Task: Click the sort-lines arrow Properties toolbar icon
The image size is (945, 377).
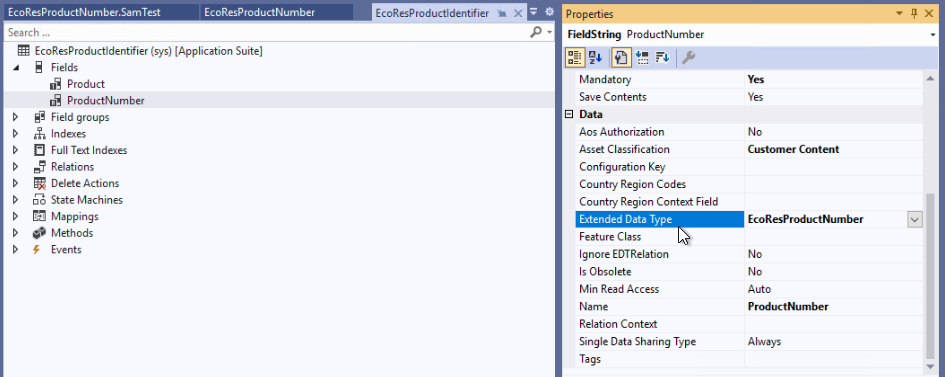Action: (663, 57)
